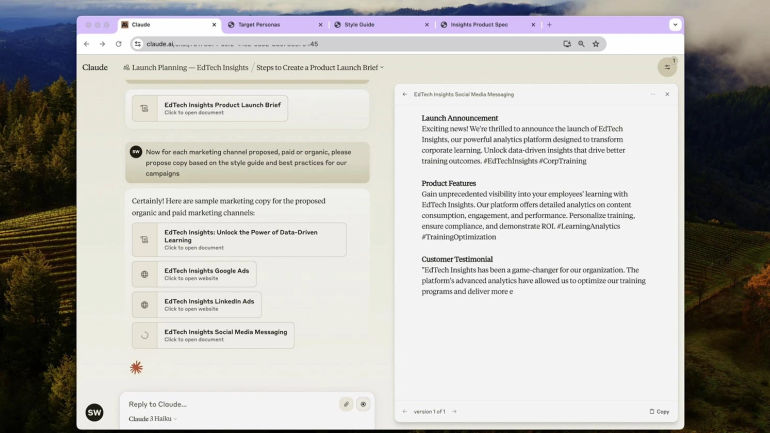Open the browser tab list chevron
The image size is (770, 433).
click(x=675, y=25)
